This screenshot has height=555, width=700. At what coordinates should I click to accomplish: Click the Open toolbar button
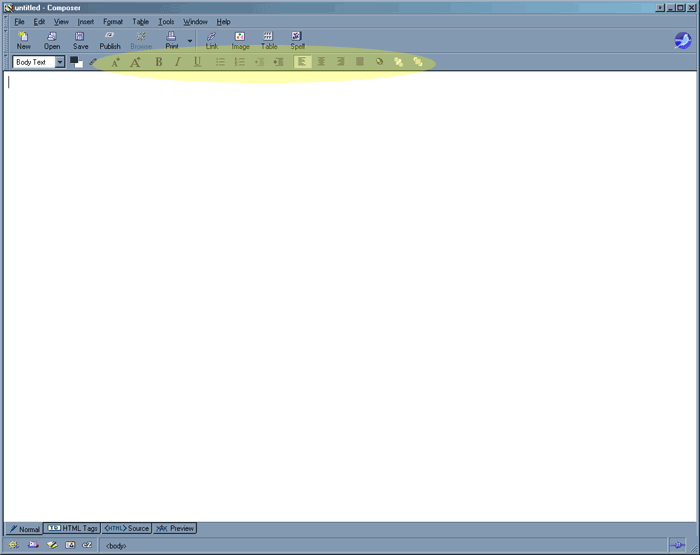[52, 40]
